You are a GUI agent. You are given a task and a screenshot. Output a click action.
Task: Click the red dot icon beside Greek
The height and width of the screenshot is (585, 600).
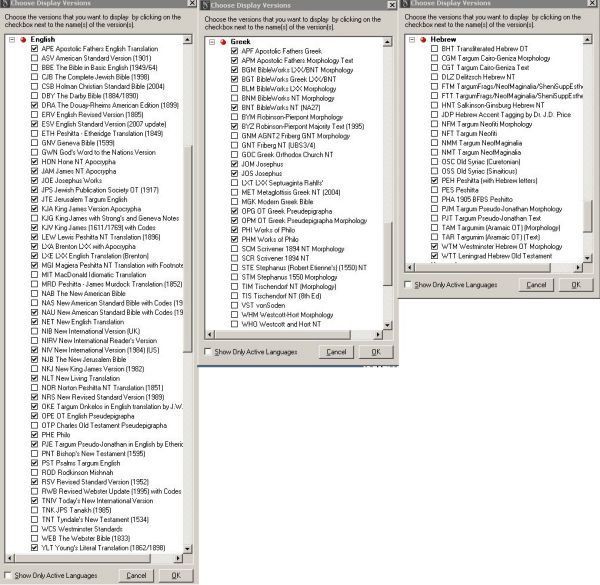[x=223, y=42]
